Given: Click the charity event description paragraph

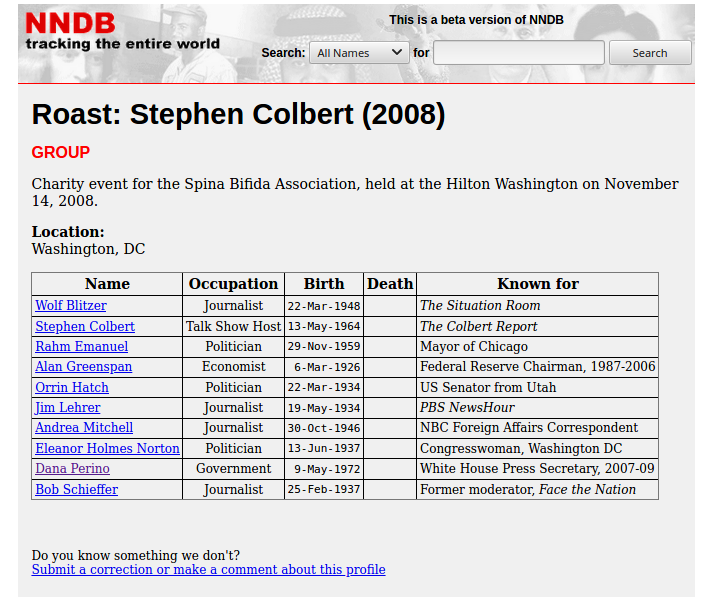Looking at the screenshot, I should click(x=355, y=192).
